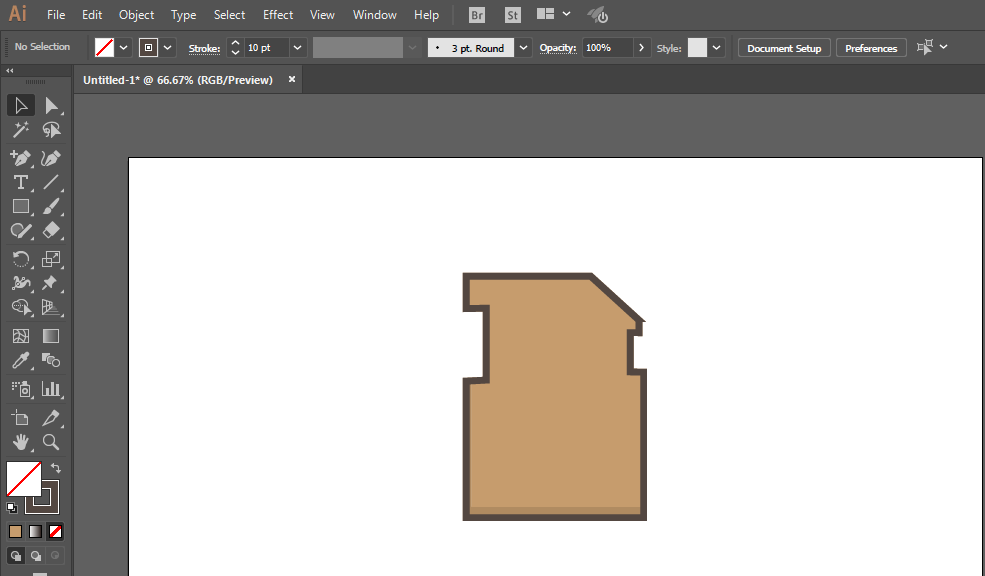
Task: Expand the stroke weight dropdown
Action: pos(298,48)
